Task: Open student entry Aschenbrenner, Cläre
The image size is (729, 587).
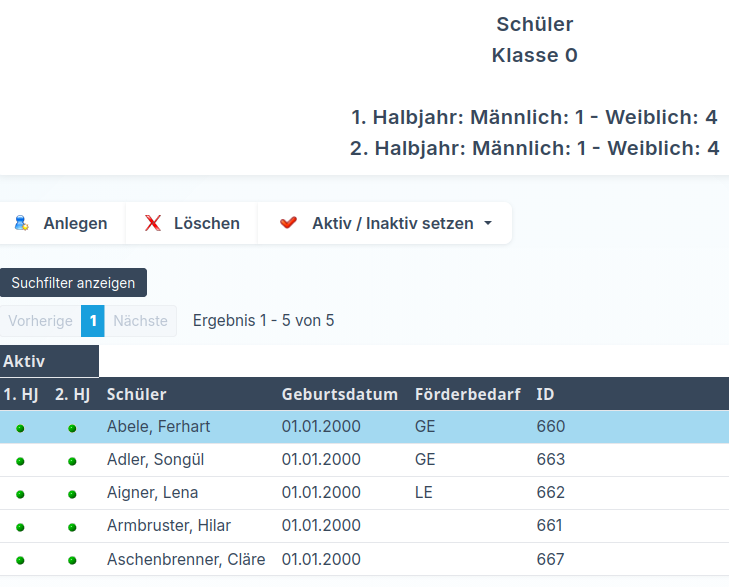Action: coord(186,559)
